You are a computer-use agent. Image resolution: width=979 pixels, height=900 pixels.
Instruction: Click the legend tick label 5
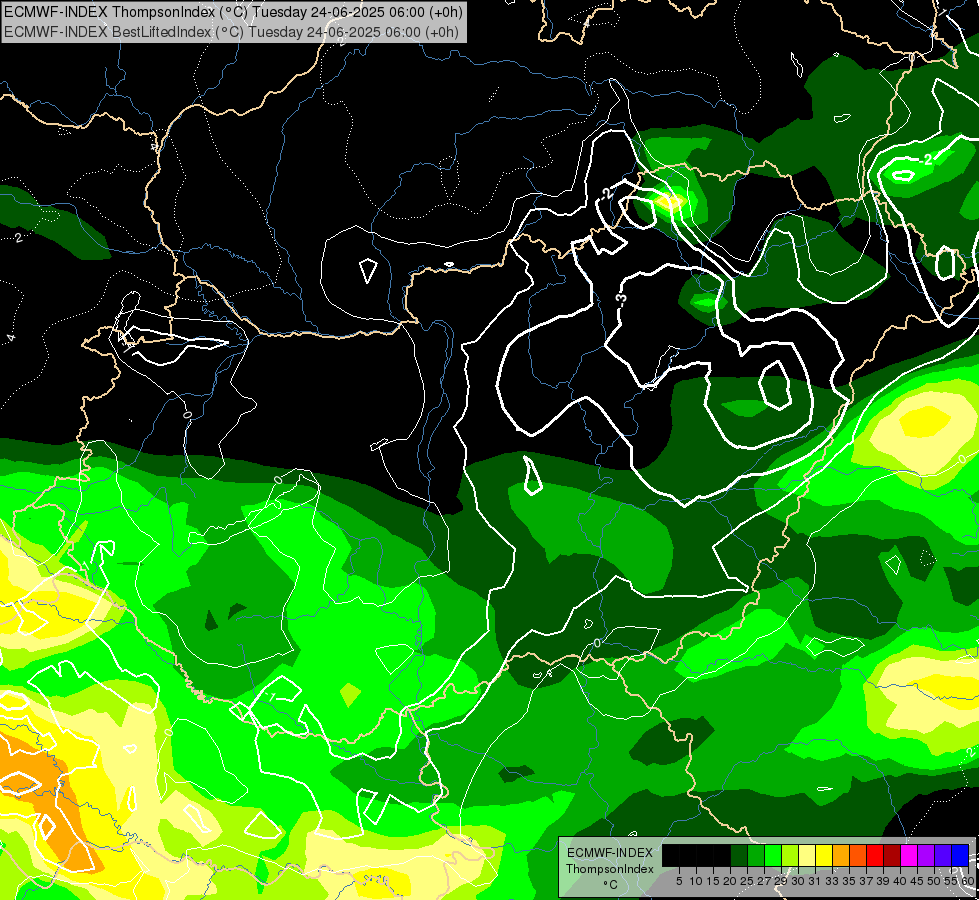coord(679,881)
